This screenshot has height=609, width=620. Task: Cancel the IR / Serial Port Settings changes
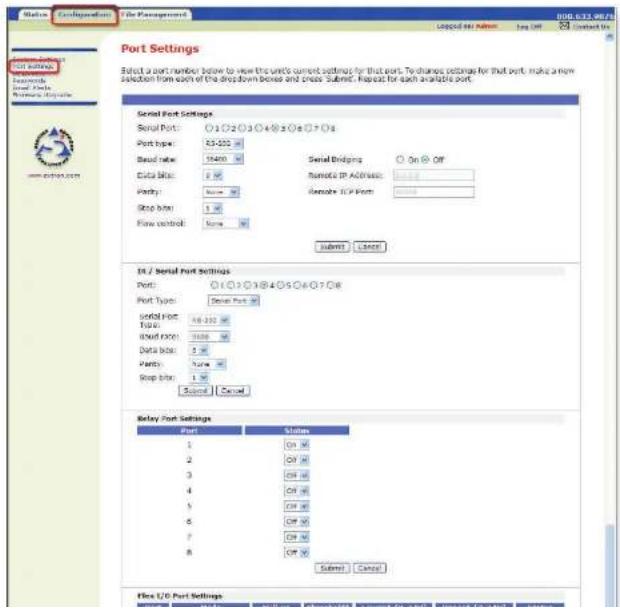(x=233, y=391)
